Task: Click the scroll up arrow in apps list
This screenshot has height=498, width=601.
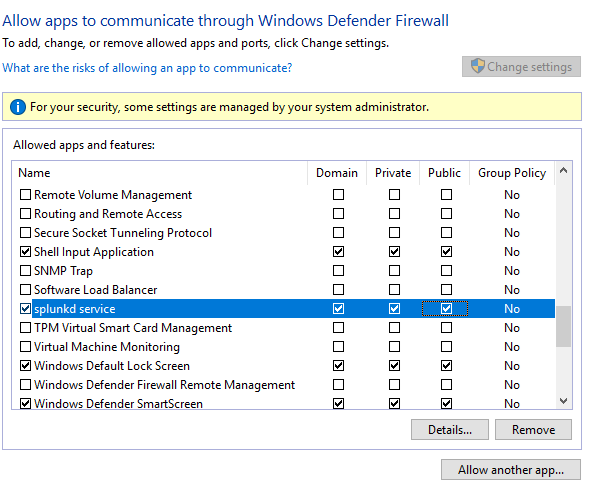Action: (x=563, y=171)
